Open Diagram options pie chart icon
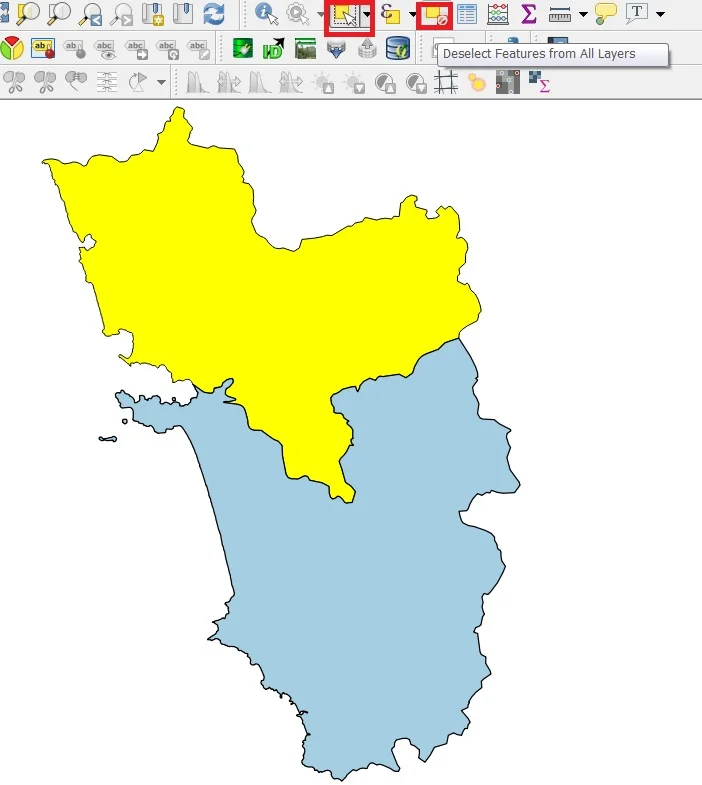This screenshot has height=785, width=702. [12, 48]
